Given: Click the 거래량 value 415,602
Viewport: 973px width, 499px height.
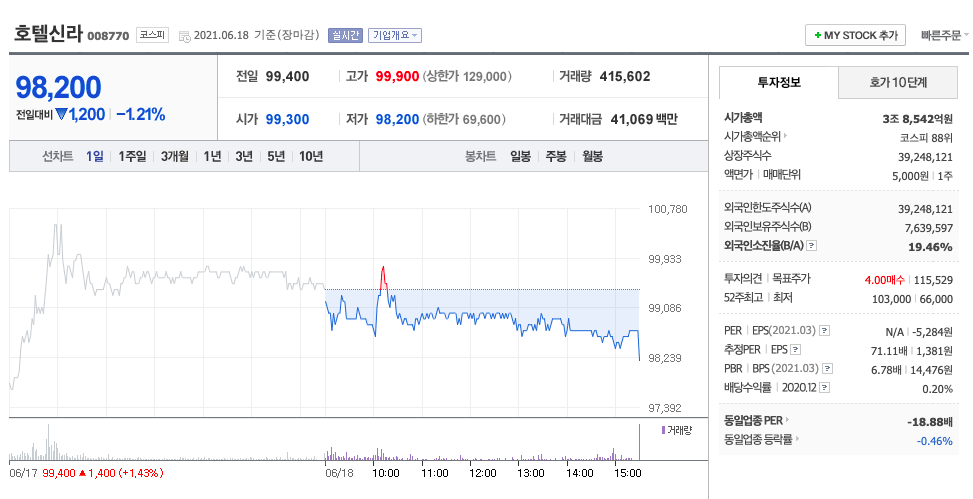Looking at the screenshot, I should point(625,77).
